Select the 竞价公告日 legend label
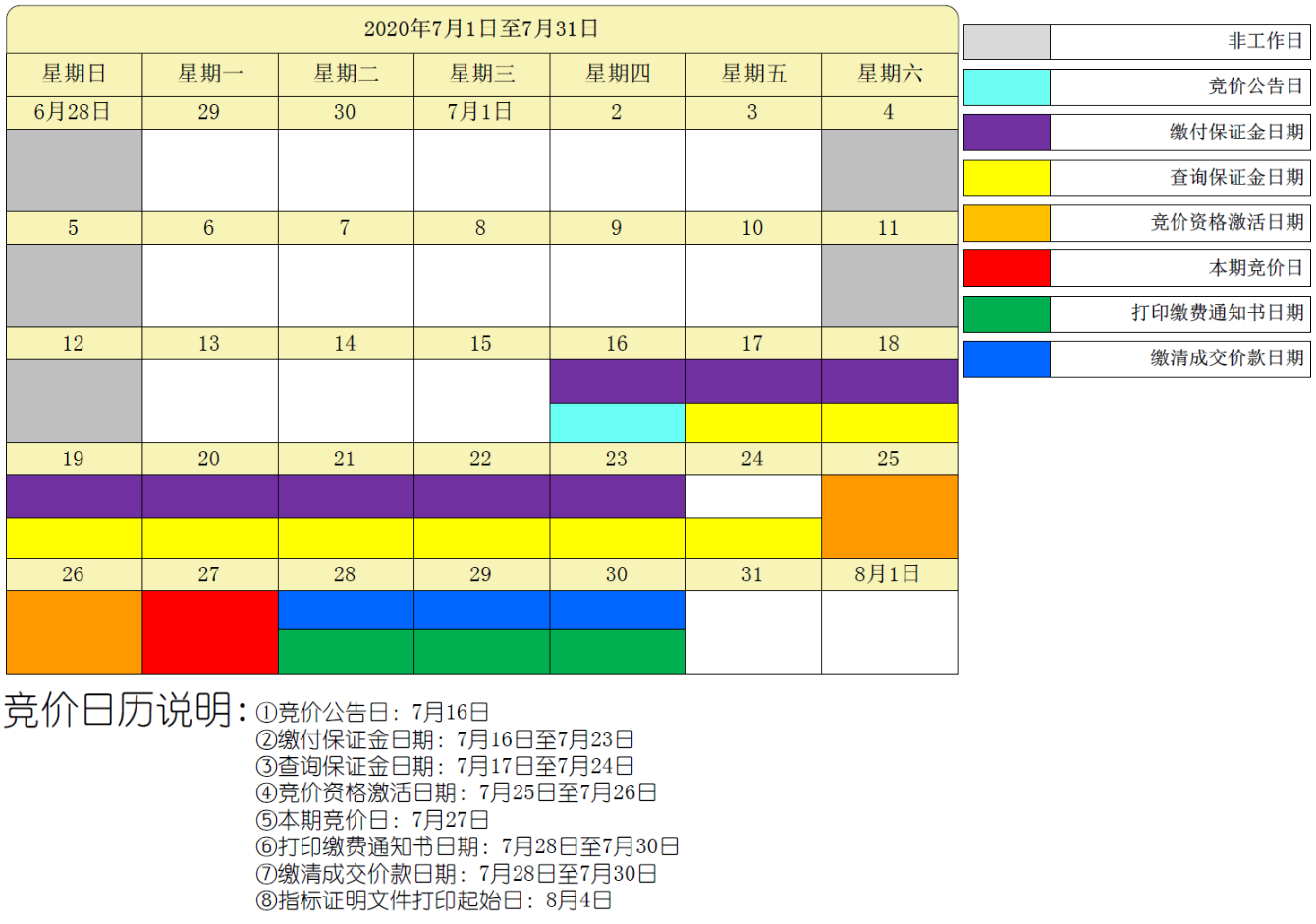 (x=1255, y=86)
